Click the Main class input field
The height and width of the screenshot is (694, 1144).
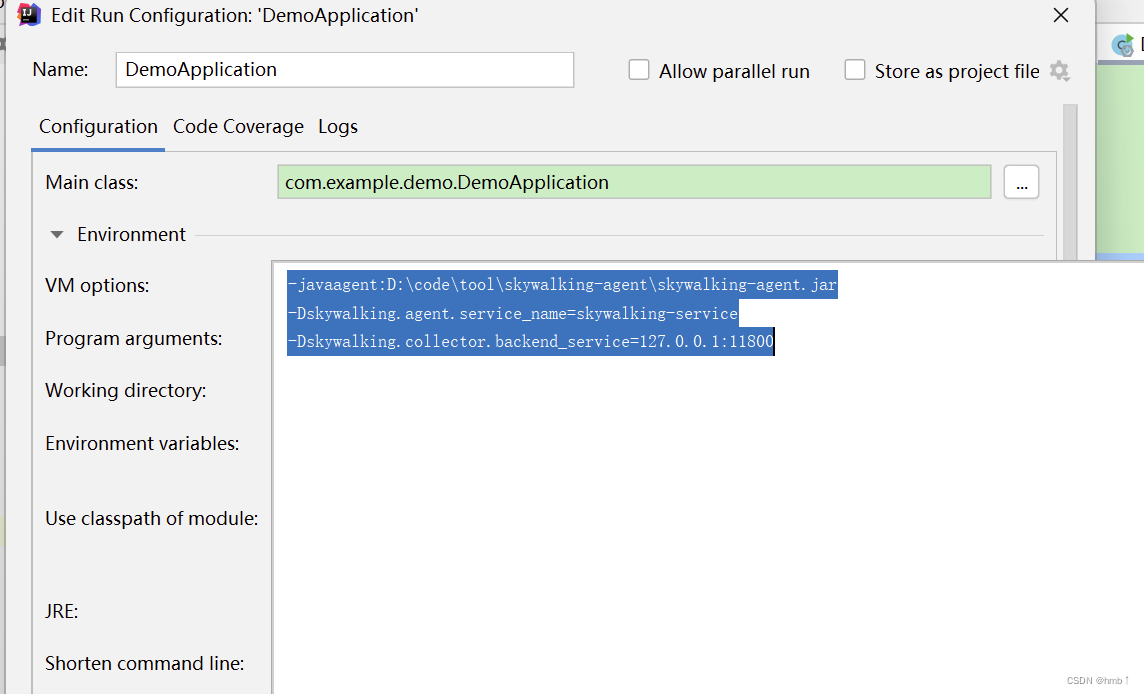coord(634,182)
